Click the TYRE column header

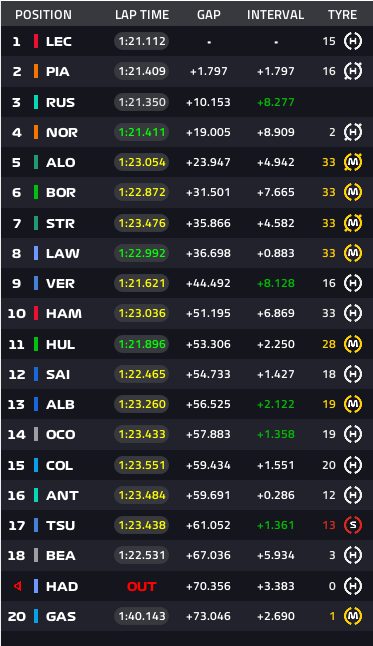coord(343,15)
